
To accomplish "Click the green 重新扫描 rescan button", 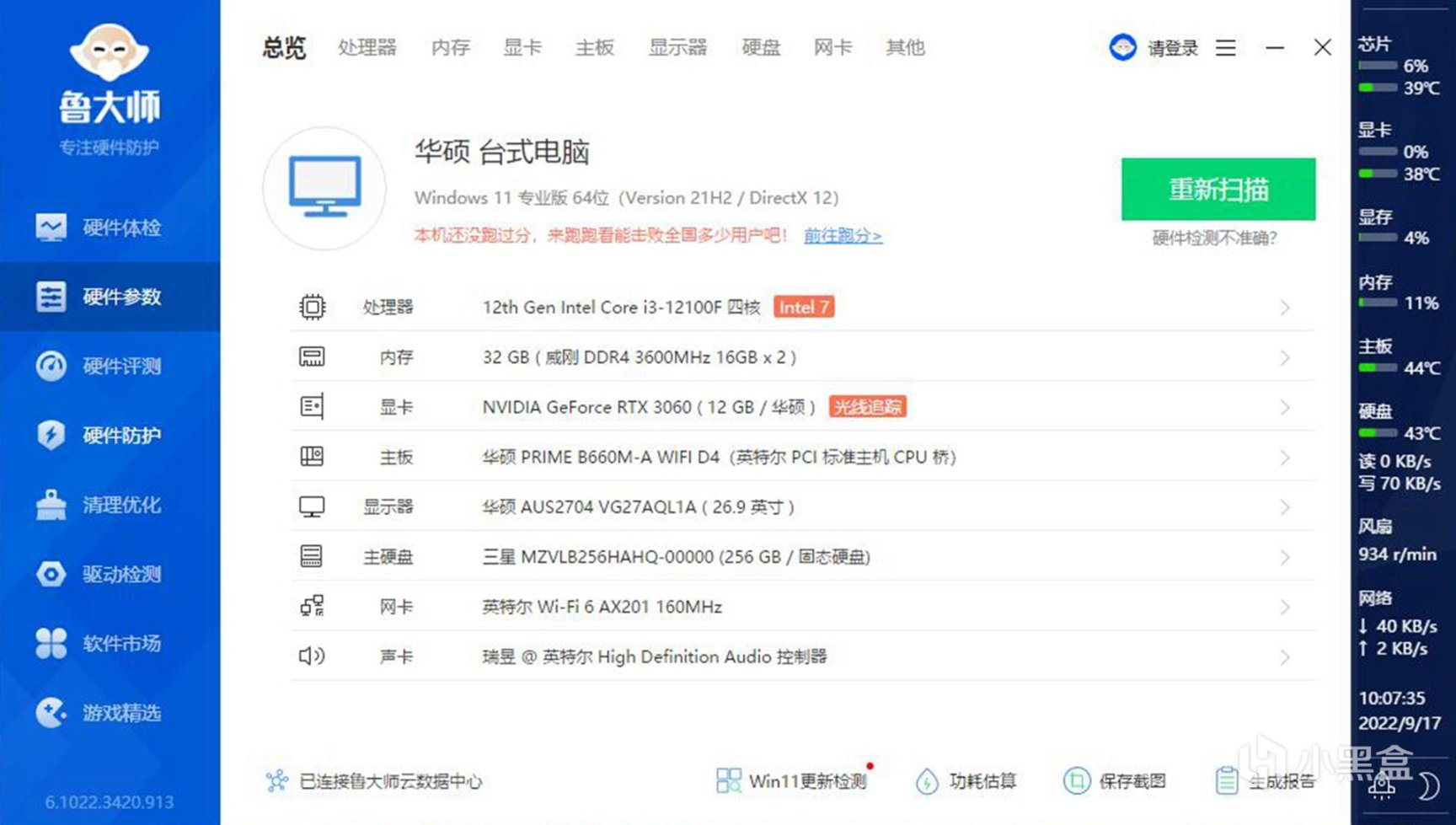I will pos(1218,189).
